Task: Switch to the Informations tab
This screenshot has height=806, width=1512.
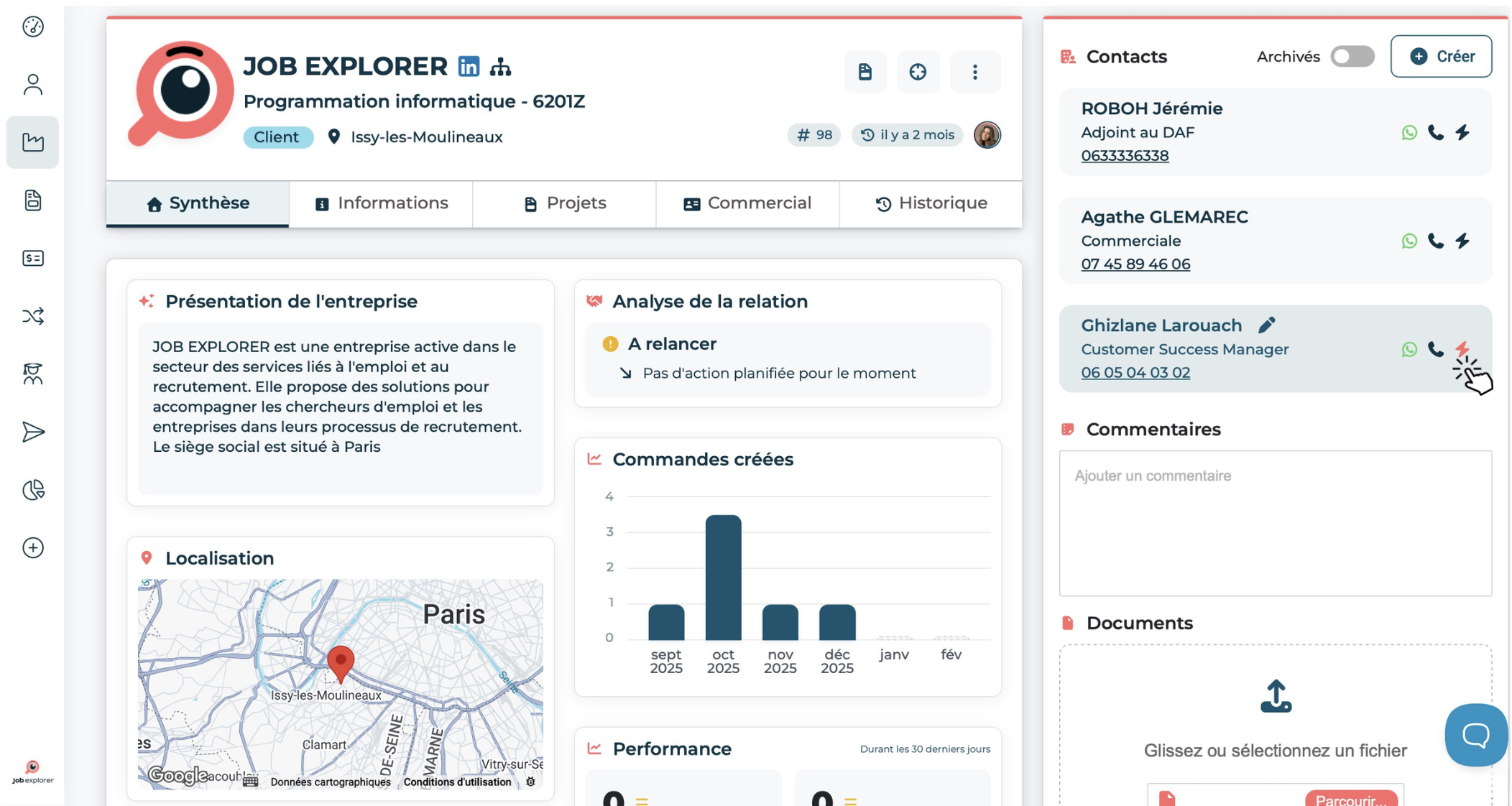Action: click(x=381, y=203)
